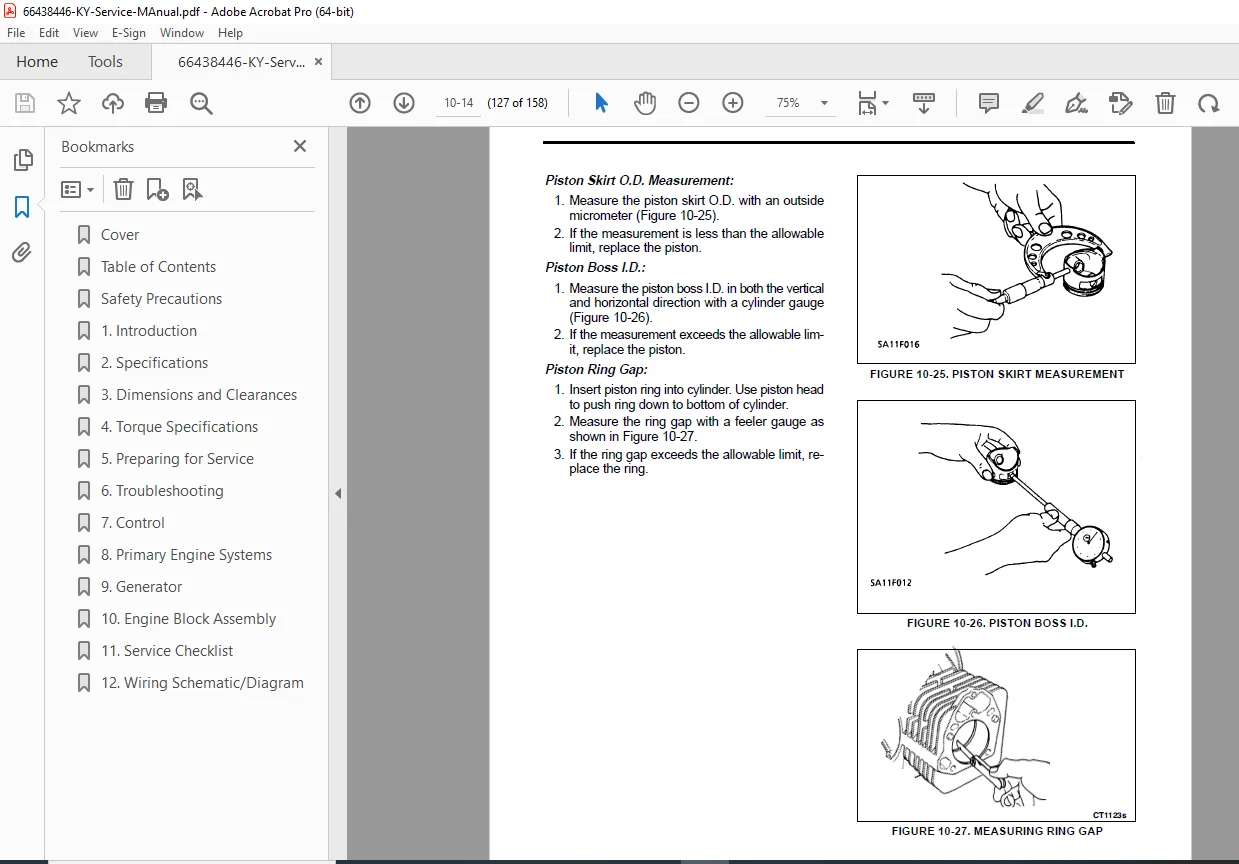Viewport: 1239px width, 864px height.
Task: Click the upload to cloud icon
Action: click(x=113, y=103)
